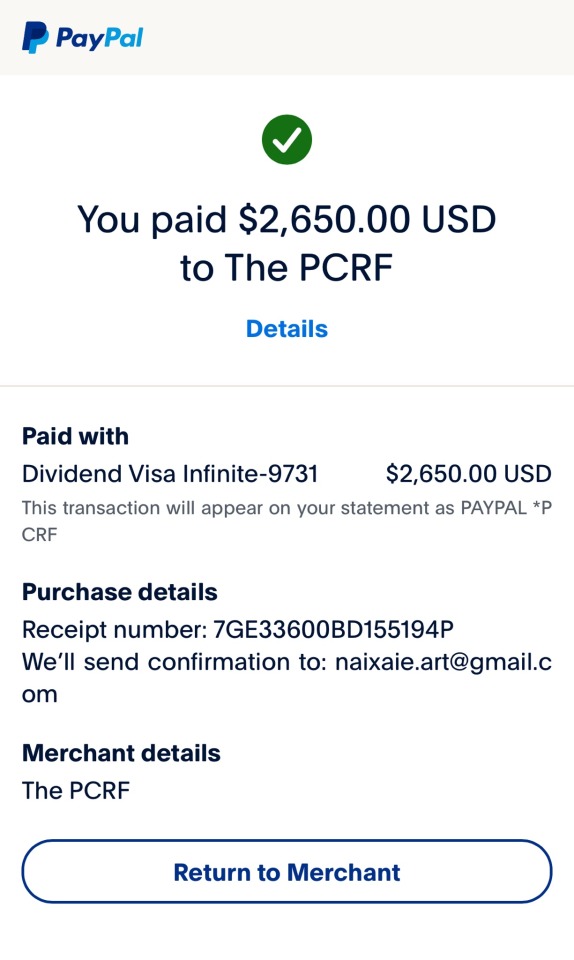Click the blue double-P PayPal emblem

pyautogui.click(x=35, y=38)
